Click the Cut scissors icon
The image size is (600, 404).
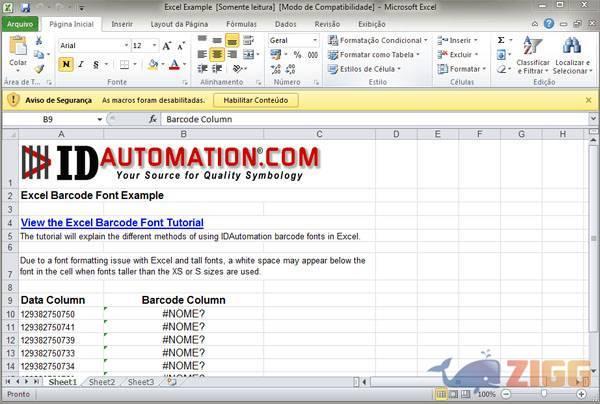[x=39, y=41]
